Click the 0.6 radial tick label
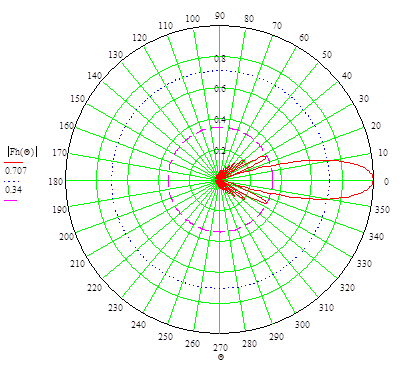Image resolution: width=417 pixels, height=376 pixels. 220,89
